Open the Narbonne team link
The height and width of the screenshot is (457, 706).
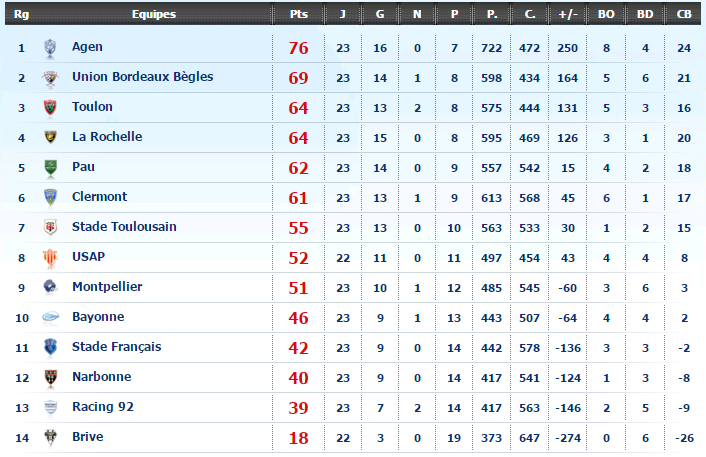tap(101, 377)
